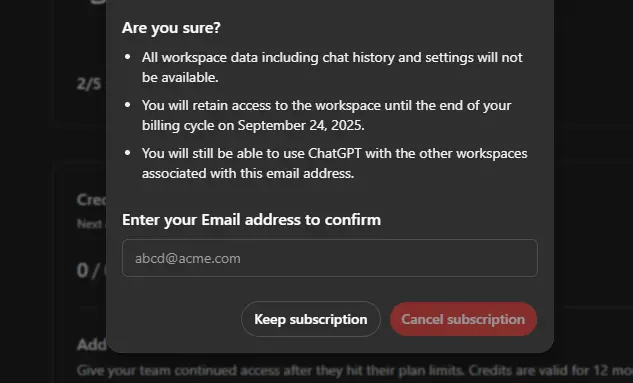
Task: Click the partially hidden 'Cred' heading in background
Action: pyautogui.click(x=92, y=200)
